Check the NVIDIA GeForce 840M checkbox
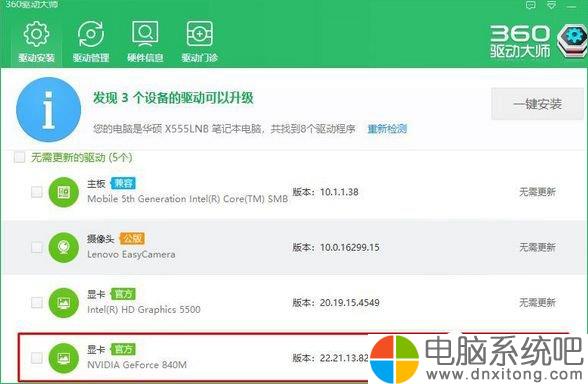This screenshot has width=588, height=384. pyautogui.click(x=37, y=358)
